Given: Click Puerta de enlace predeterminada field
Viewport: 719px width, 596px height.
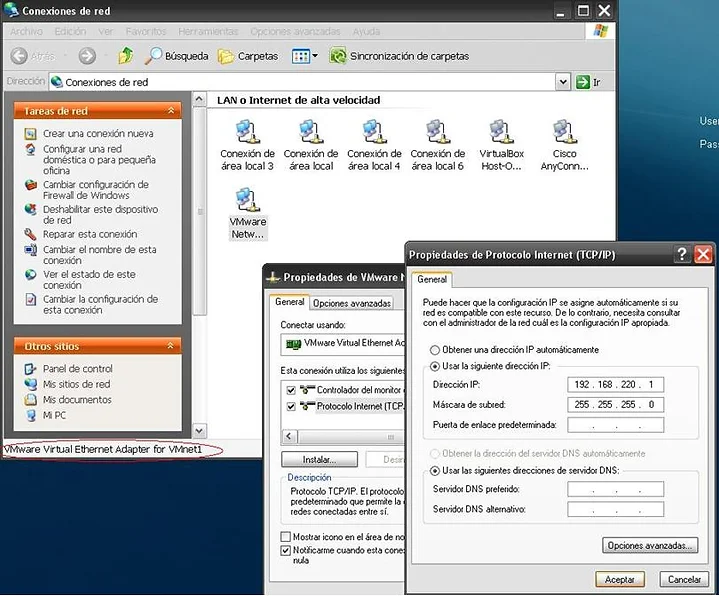Looking at the screenshot, I should 615,425.
